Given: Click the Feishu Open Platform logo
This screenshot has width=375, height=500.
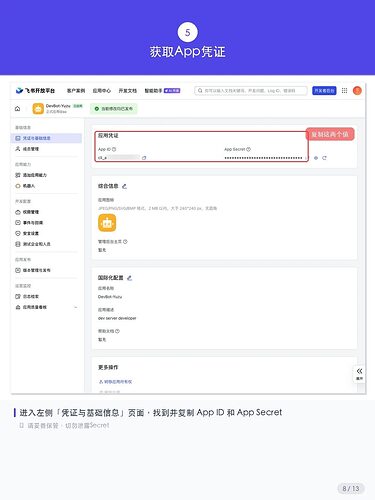Looking at the screenshot, I should pyautogui.click(x=35, y=91).
